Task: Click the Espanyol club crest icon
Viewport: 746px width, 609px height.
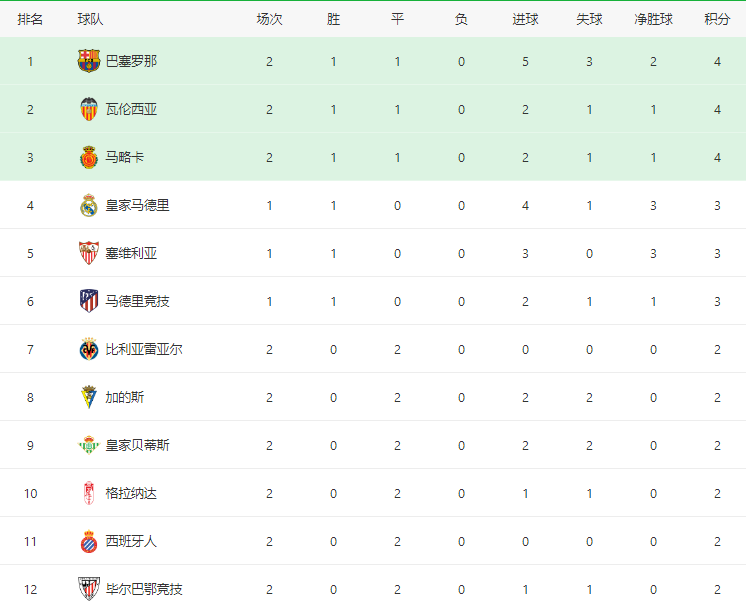Action: coord(89,541)
